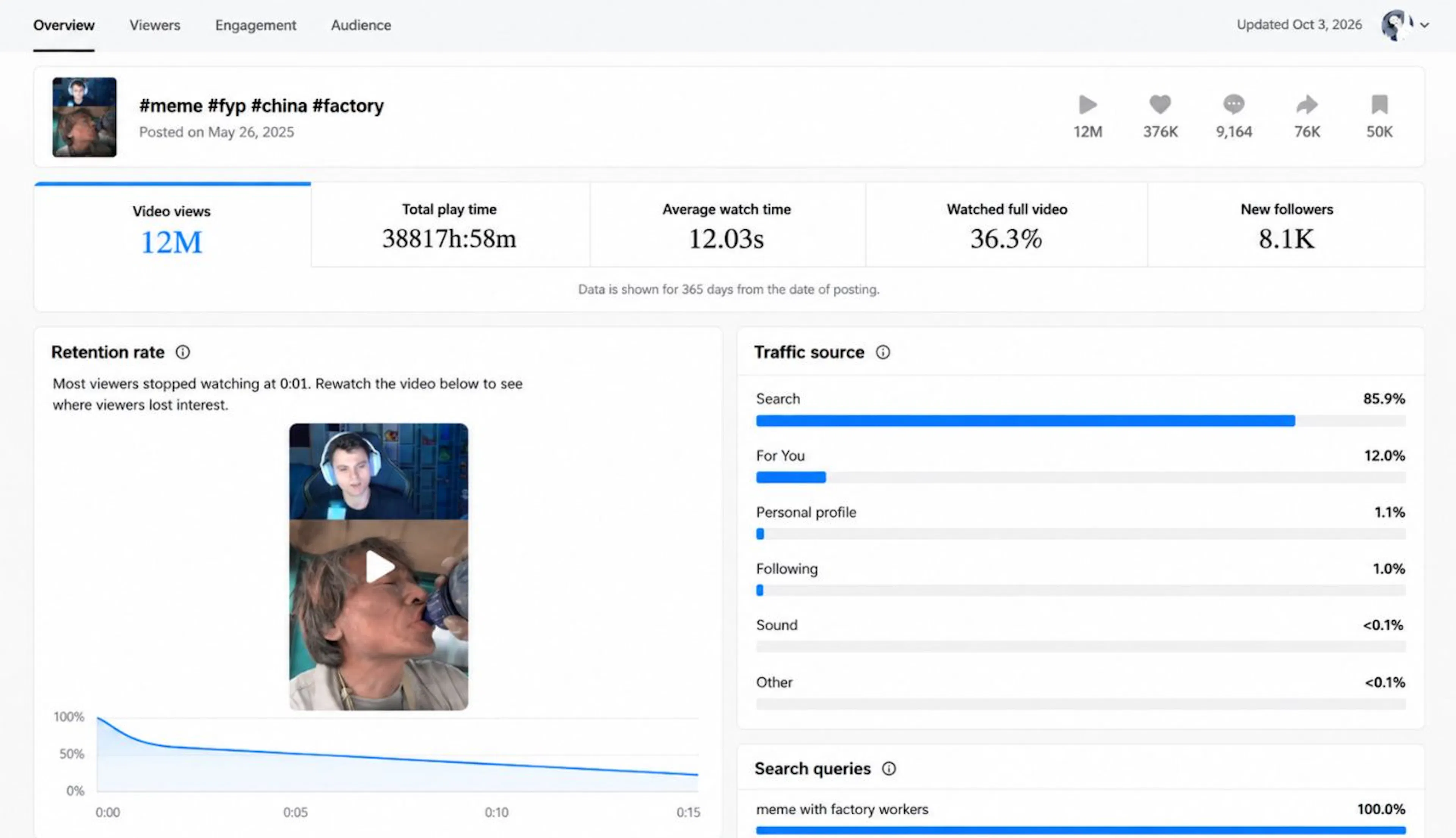Click the 'meme with factory workers' query
This screenshot has width=1456, height=838.
842,810
